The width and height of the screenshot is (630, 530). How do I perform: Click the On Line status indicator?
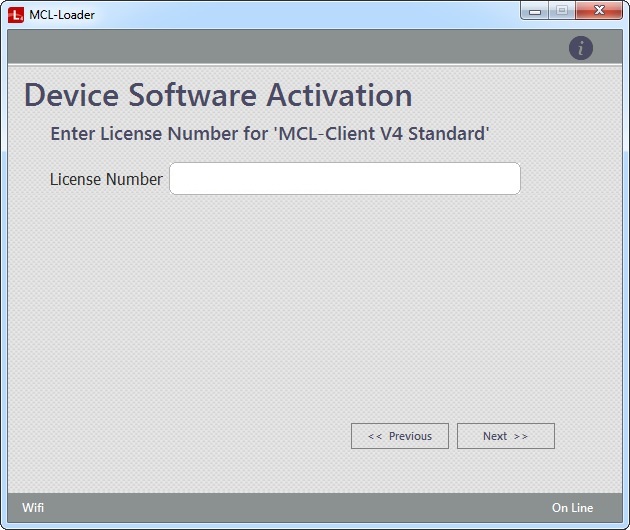coord(572,508)
